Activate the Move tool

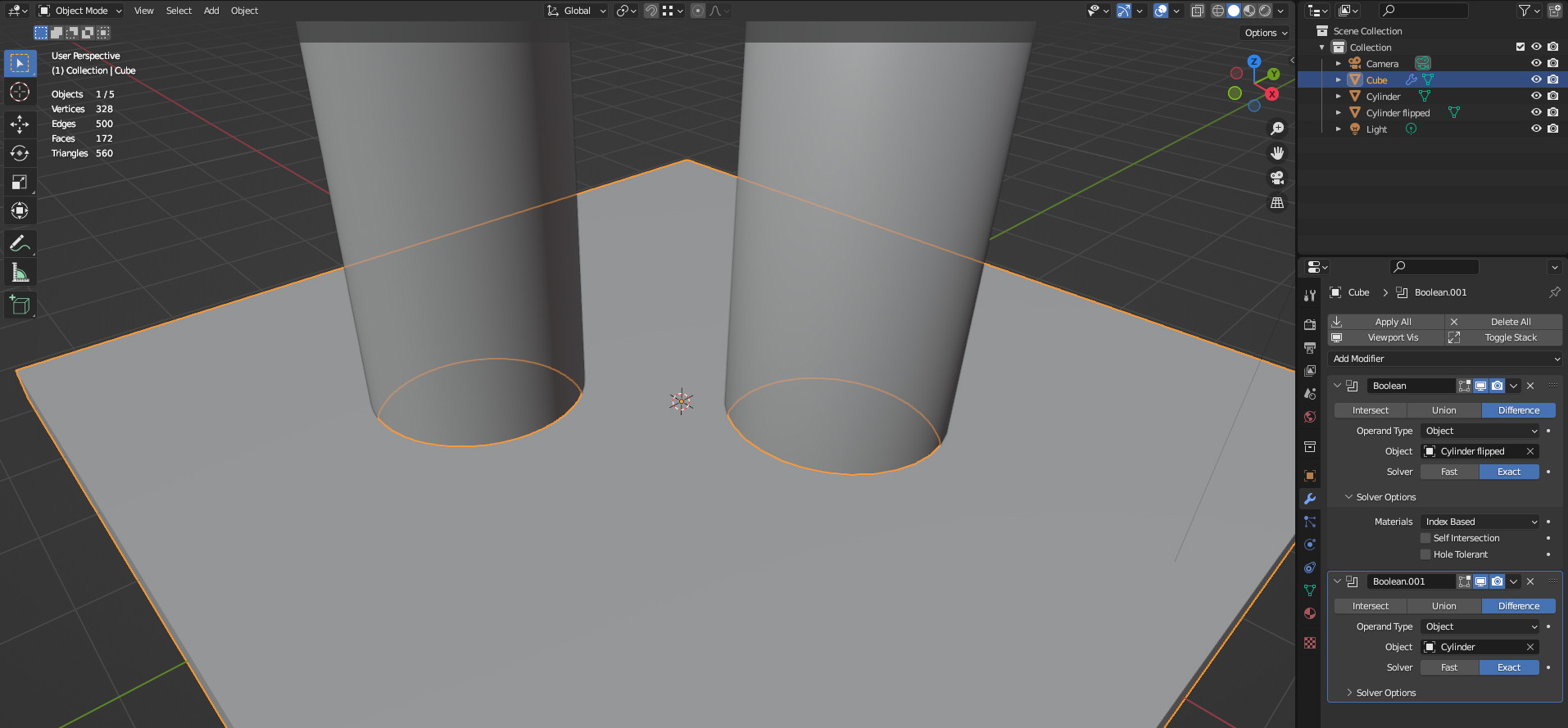coord(20,124)
